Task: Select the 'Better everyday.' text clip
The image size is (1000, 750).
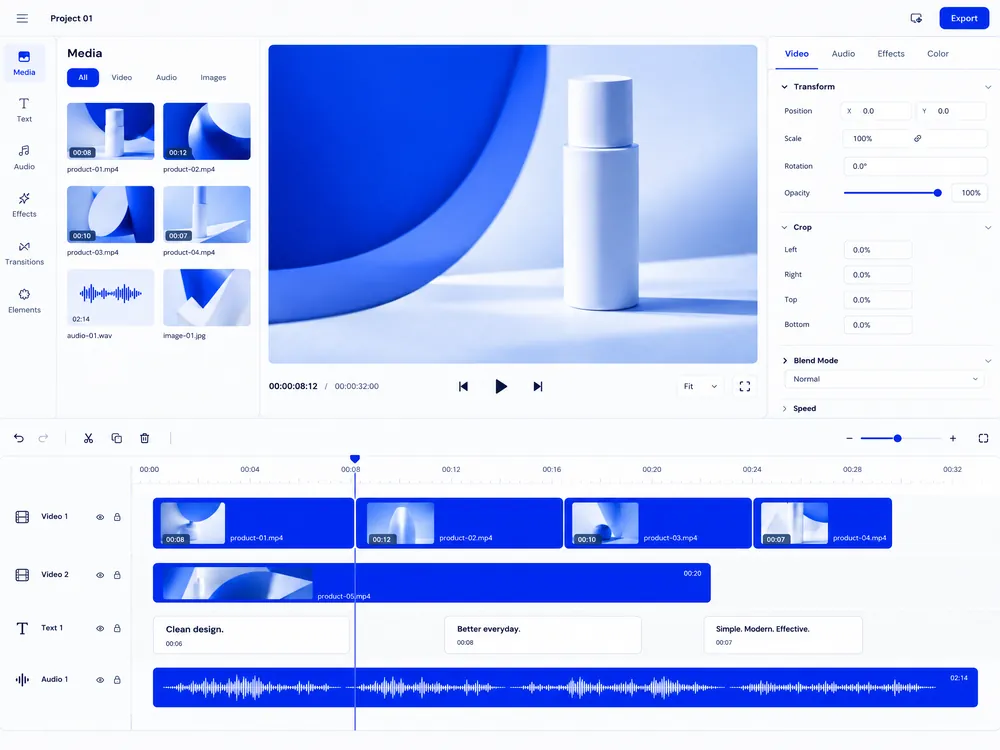Action: pos(543,635)
